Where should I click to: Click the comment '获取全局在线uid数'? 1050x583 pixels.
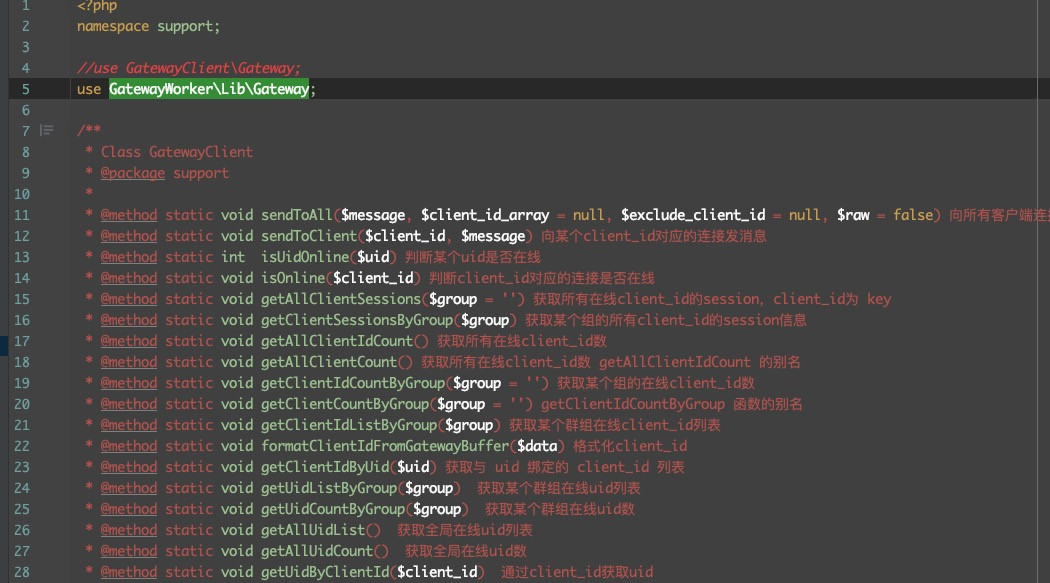[466, 551]
